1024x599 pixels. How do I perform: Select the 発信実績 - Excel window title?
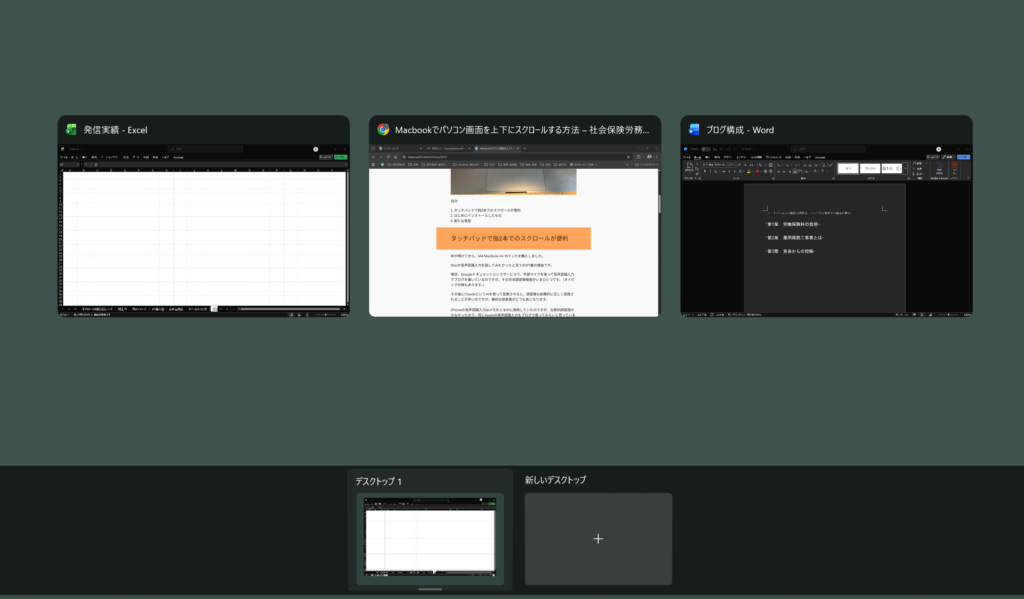pyautogui.click(x=116, y=130)
